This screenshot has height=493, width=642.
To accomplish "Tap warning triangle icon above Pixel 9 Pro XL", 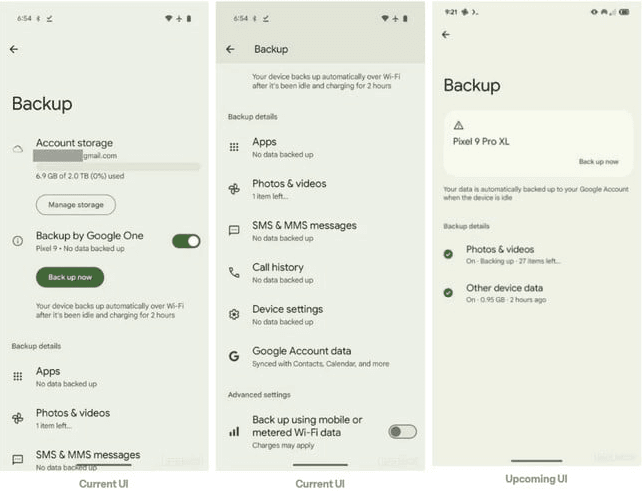I will tap(459, 125).
